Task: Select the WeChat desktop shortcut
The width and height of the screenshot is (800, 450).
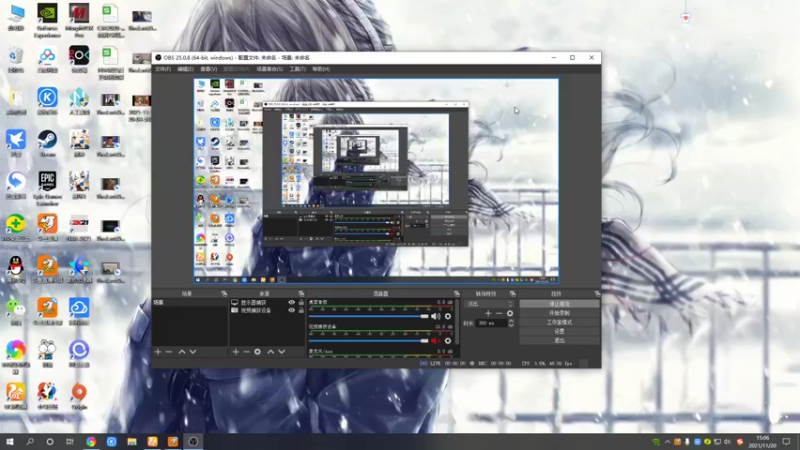Action: pyautogui.click(x=16, y=311)
